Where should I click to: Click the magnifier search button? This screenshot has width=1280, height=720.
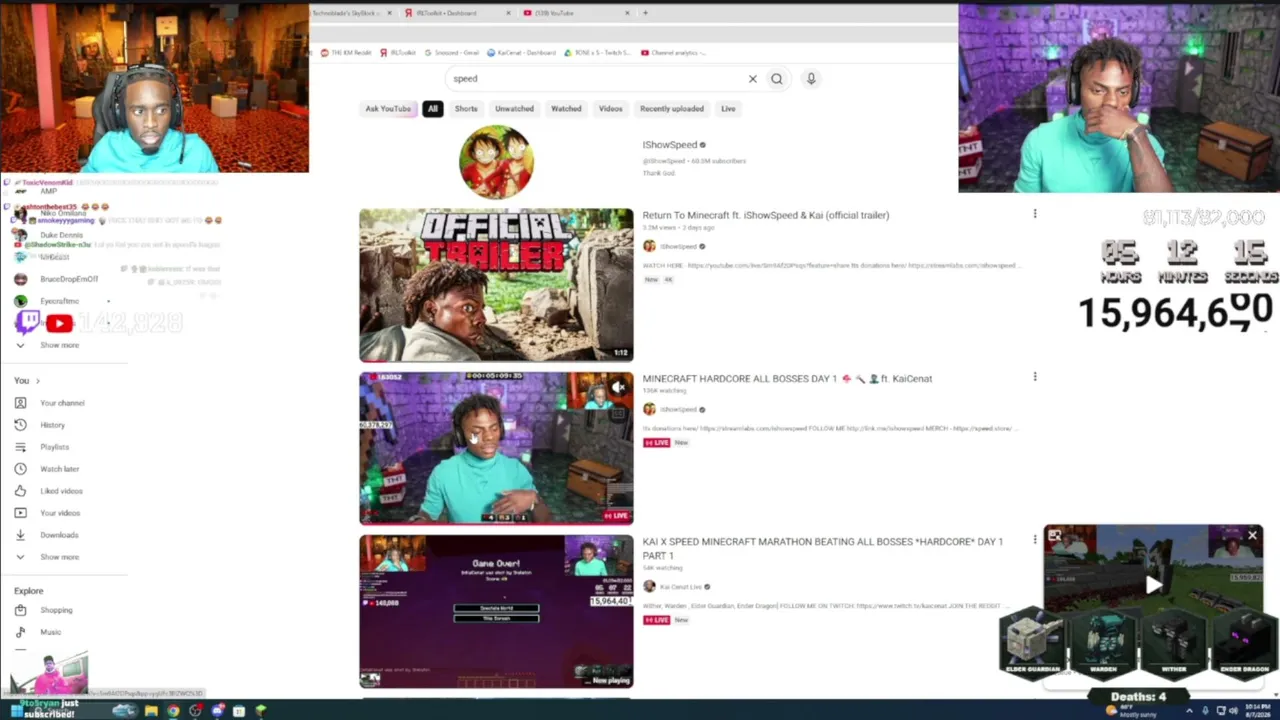click(777, 79)
